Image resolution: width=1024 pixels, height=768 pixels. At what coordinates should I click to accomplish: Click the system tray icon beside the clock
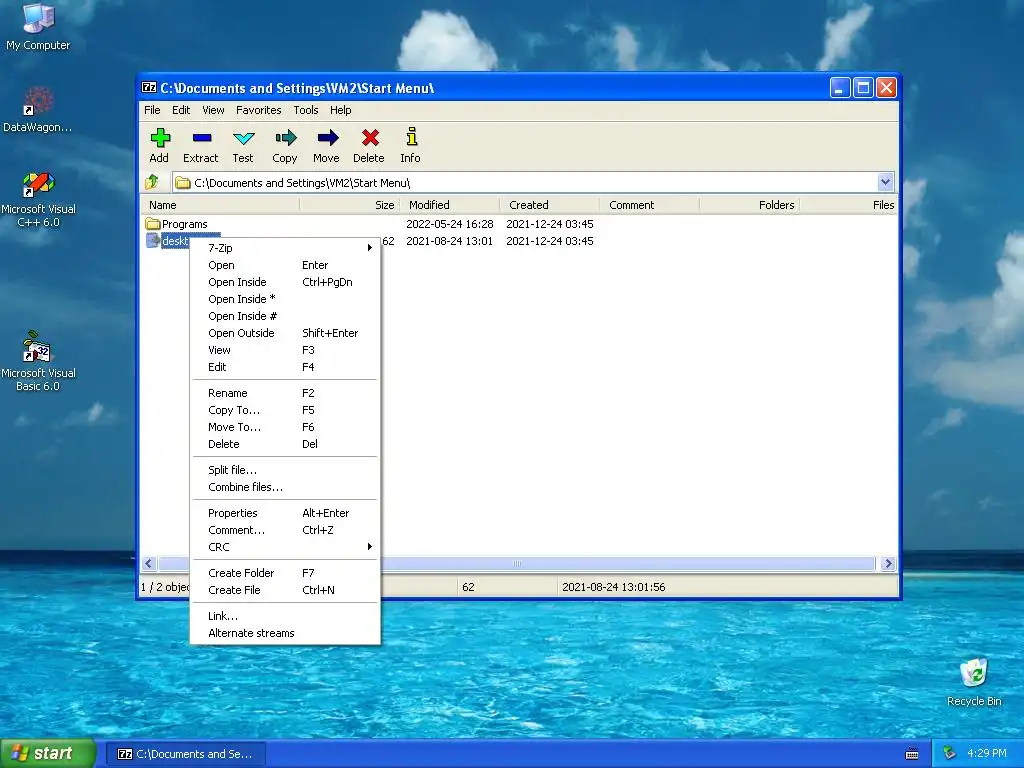point(950,753)
